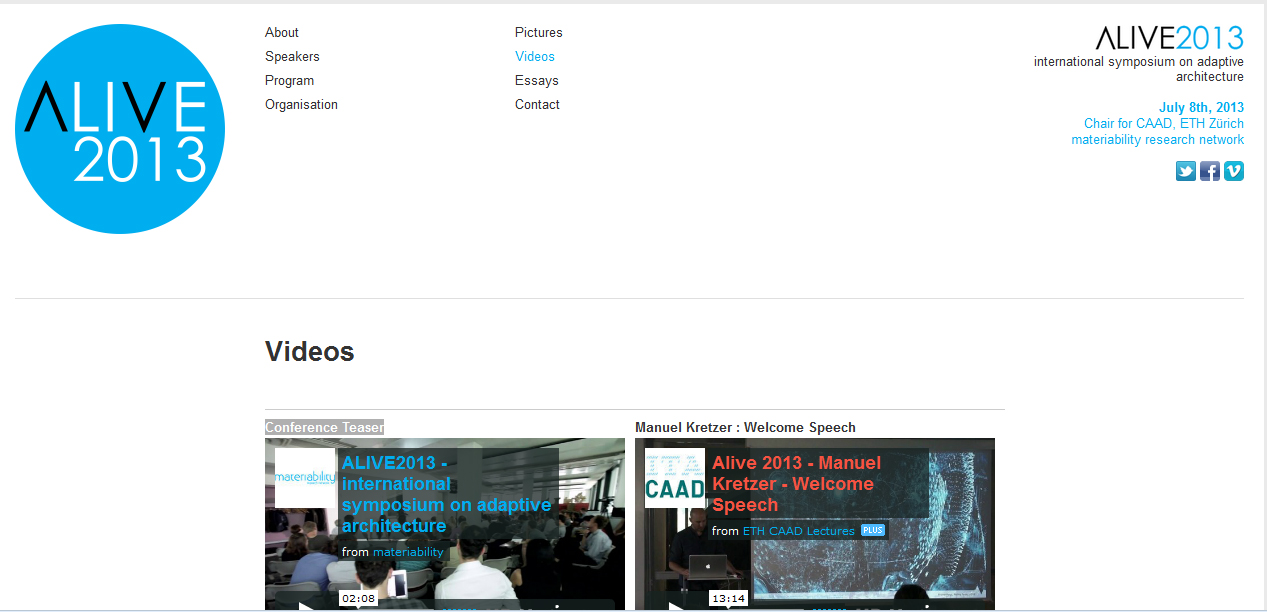
Task: Click the CAAD avatar on welcome speech video
Action: pyautogui.click(x=674, y=478)
